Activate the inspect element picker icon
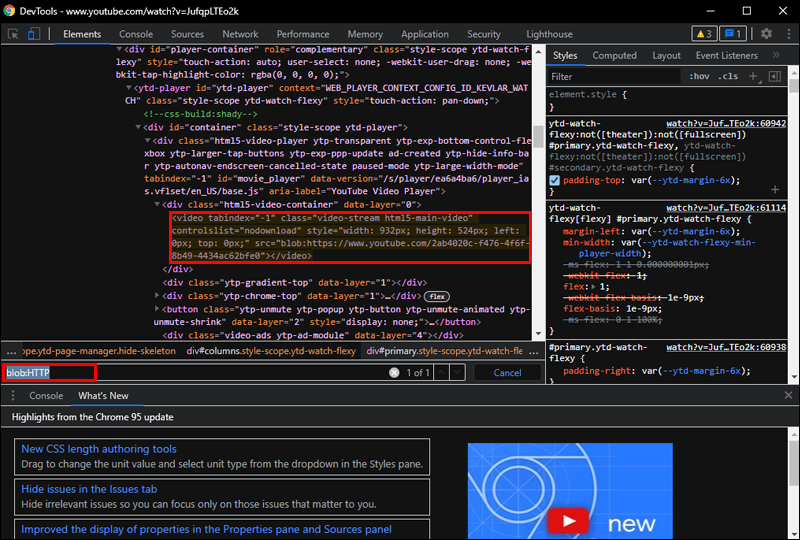 tap(14, 34)
